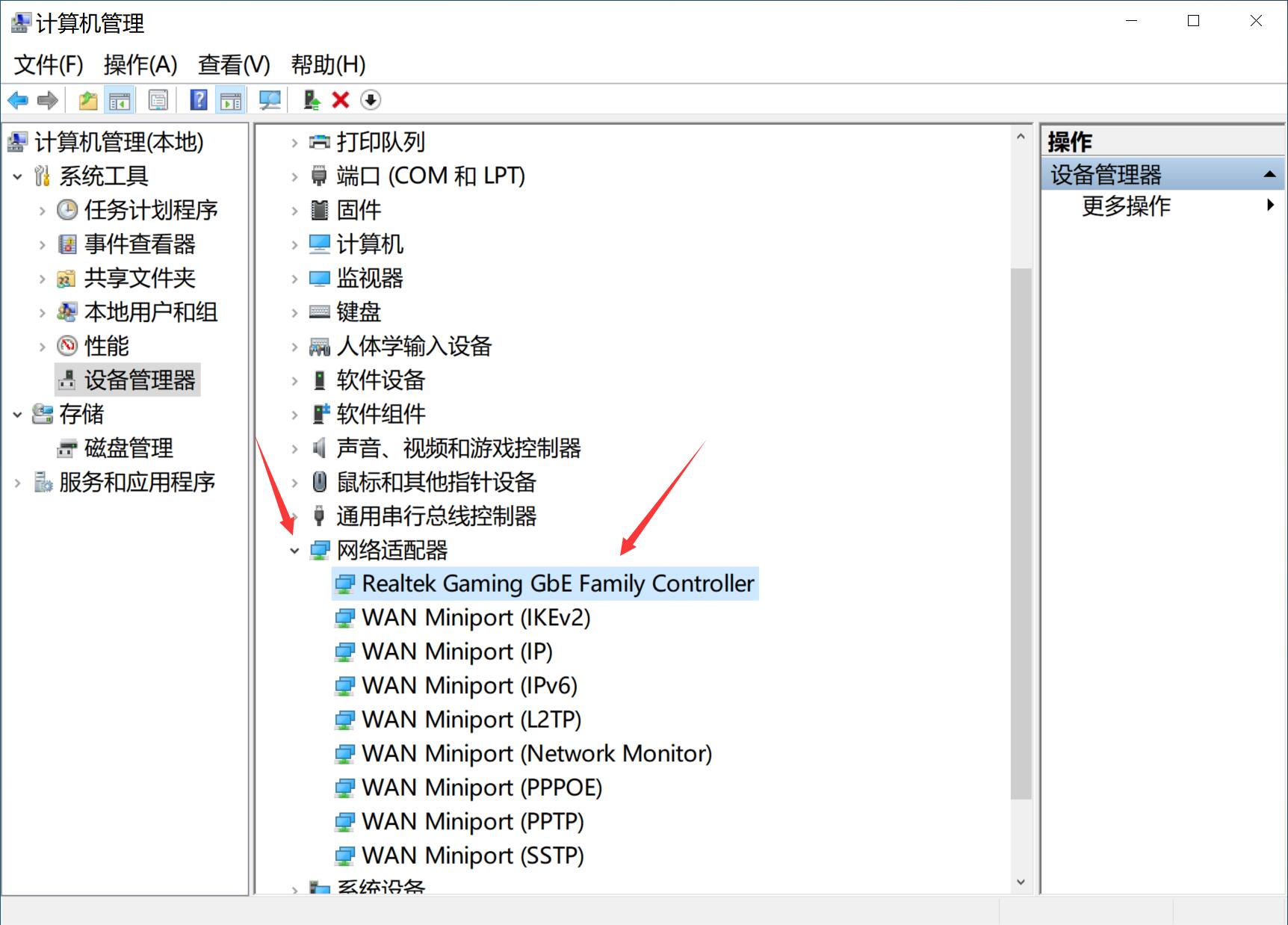
Task: Click the Back arrow toolbar icon
Action: pyautogui.click(x=18, y=100)
